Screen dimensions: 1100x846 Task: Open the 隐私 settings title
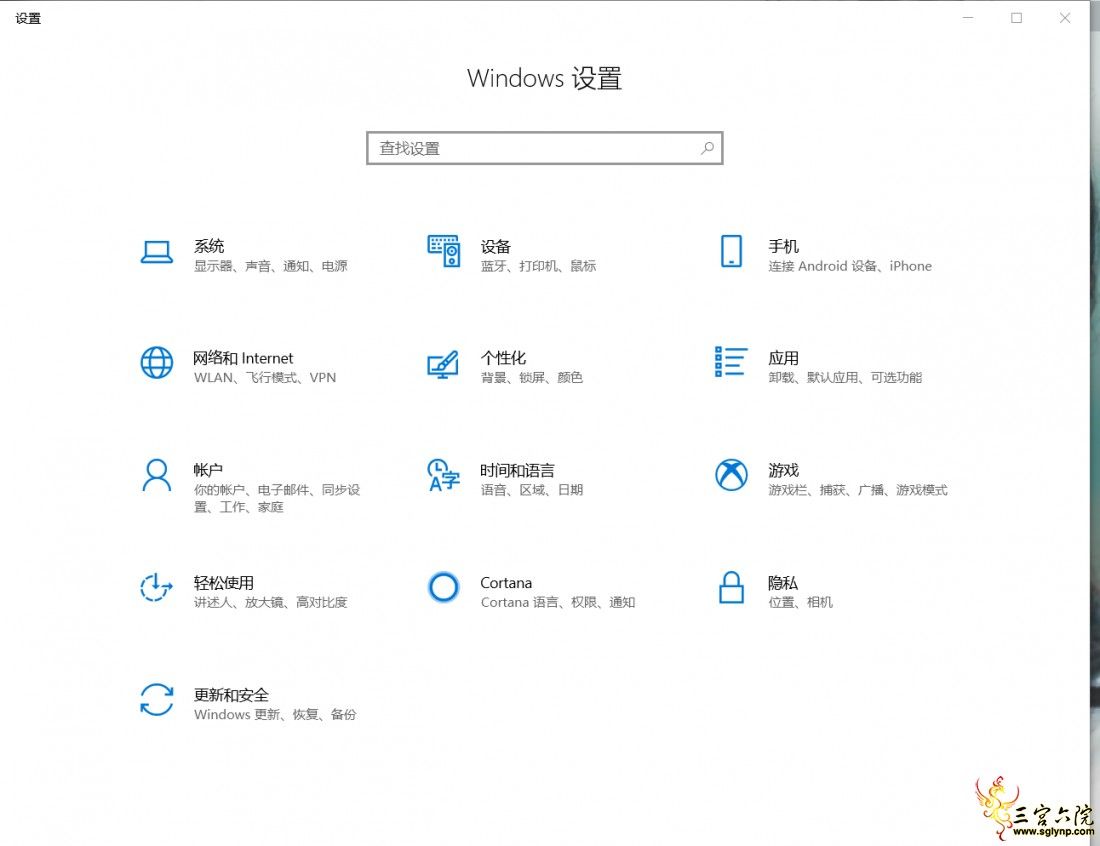tap(782, 582)
